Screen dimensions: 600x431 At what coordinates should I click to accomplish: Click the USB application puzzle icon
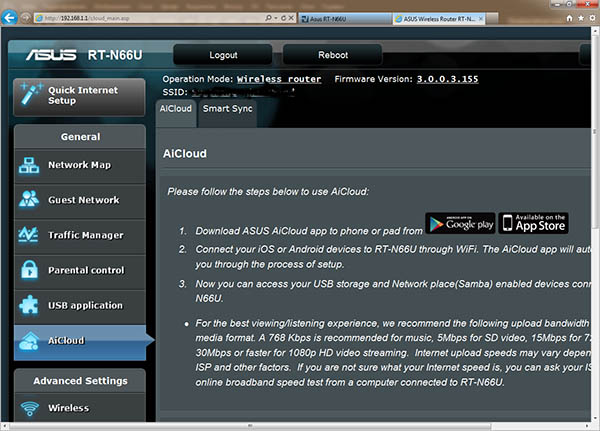coord(29,305)
